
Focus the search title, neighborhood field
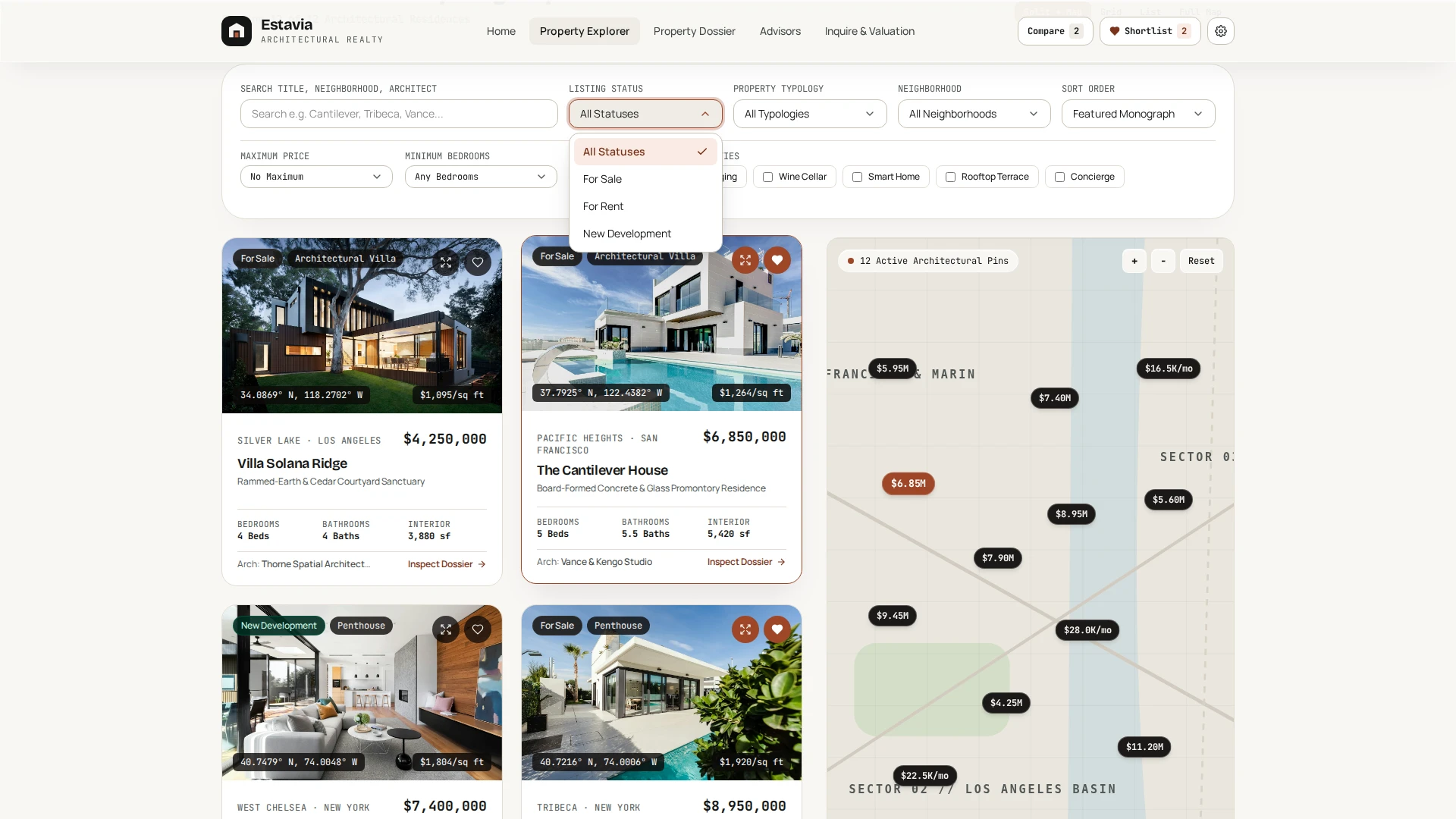coord(399,114)
